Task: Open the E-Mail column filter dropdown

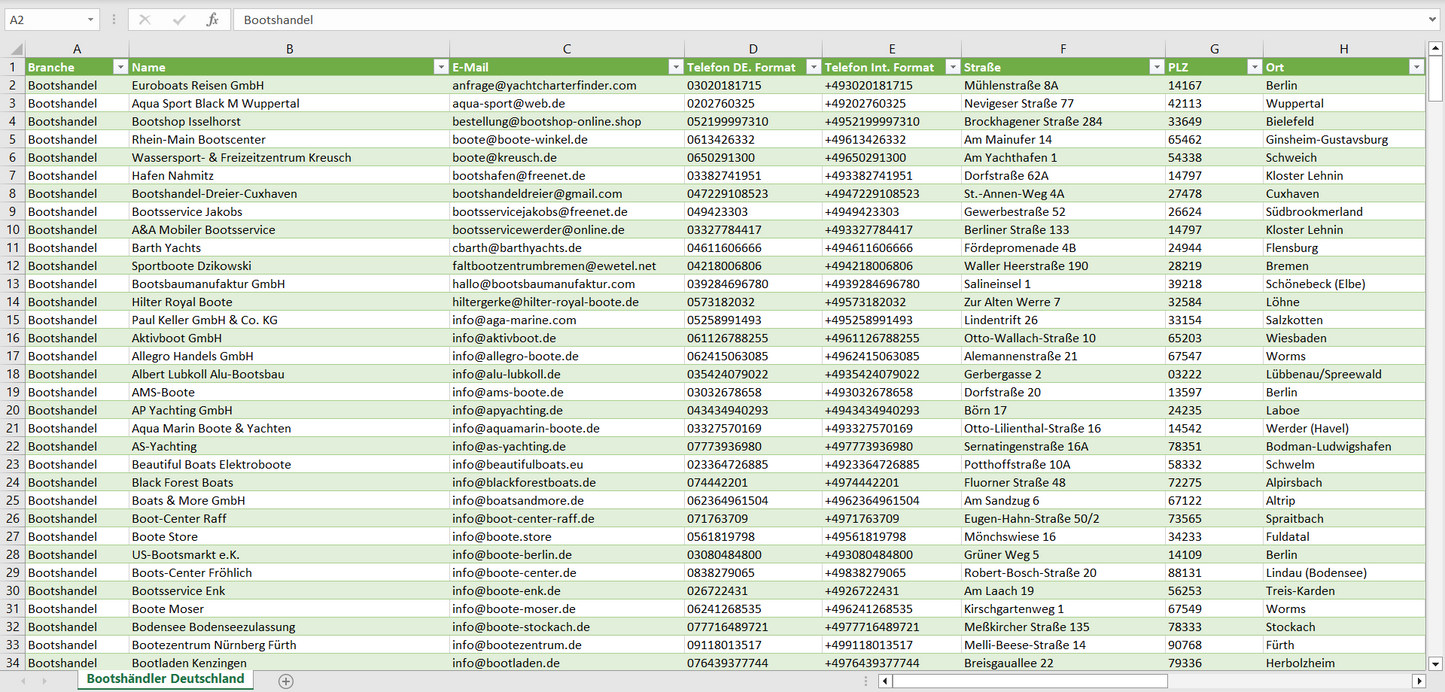Action: click(x=675, y=67)
